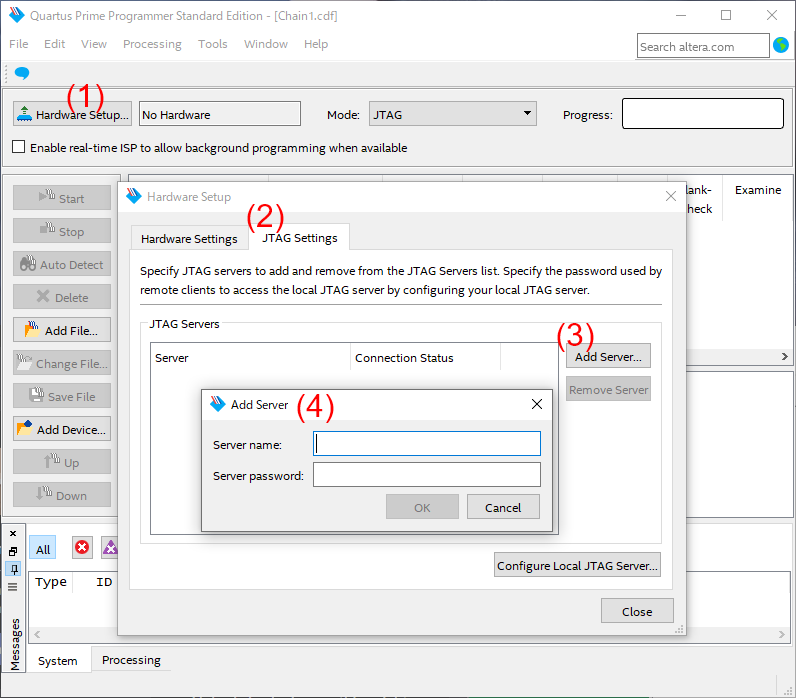This screenshot has width=797, height=699.
Task: Click the Change File button
Action: click(x=62, y=362)
